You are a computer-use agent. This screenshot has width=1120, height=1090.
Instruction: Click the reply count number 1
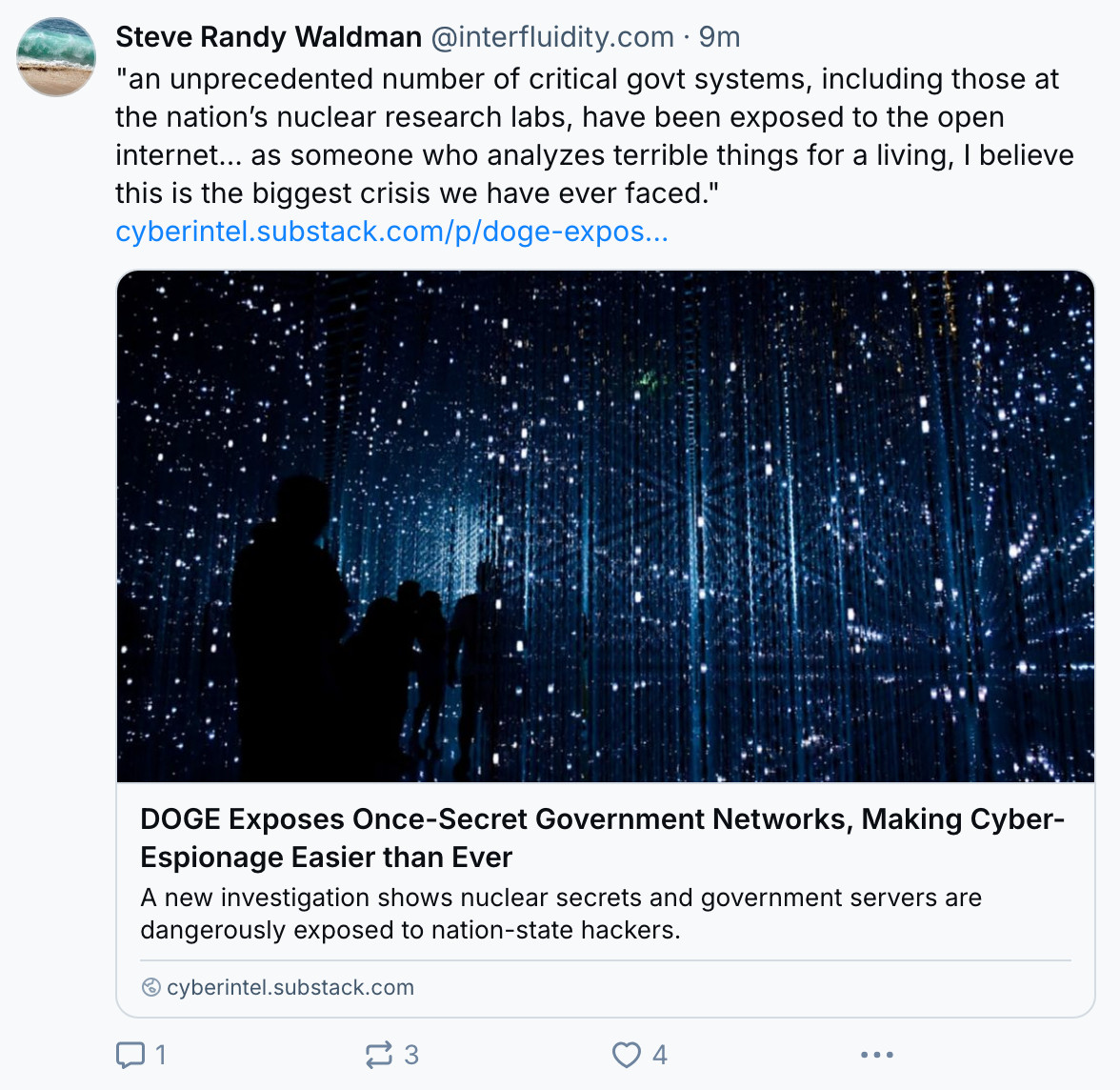coord(161,1055)
